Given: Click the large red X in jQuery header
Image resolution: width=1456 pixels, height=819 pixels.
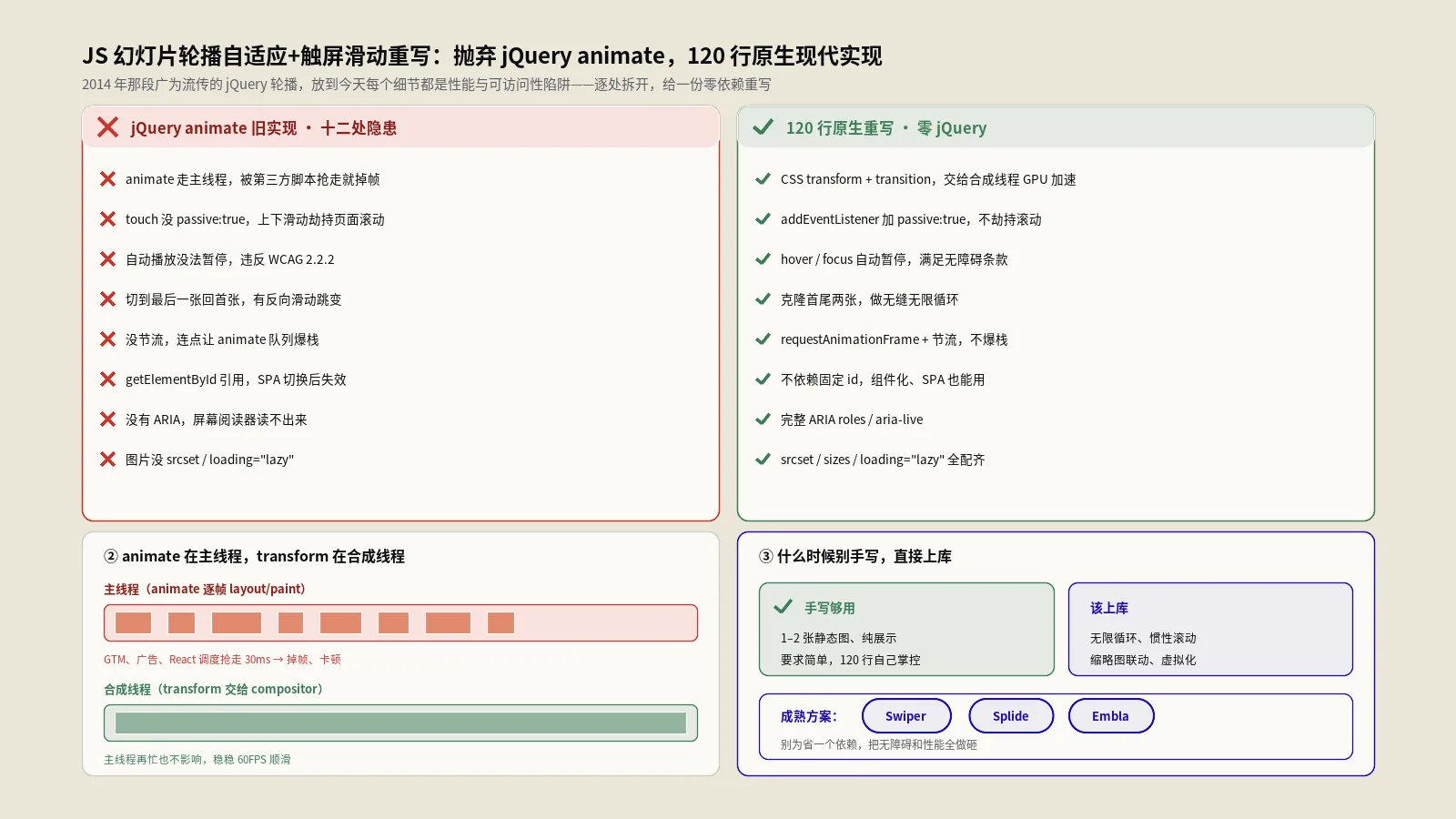Looking at the screenshot, I should click(x=107, y=127).
